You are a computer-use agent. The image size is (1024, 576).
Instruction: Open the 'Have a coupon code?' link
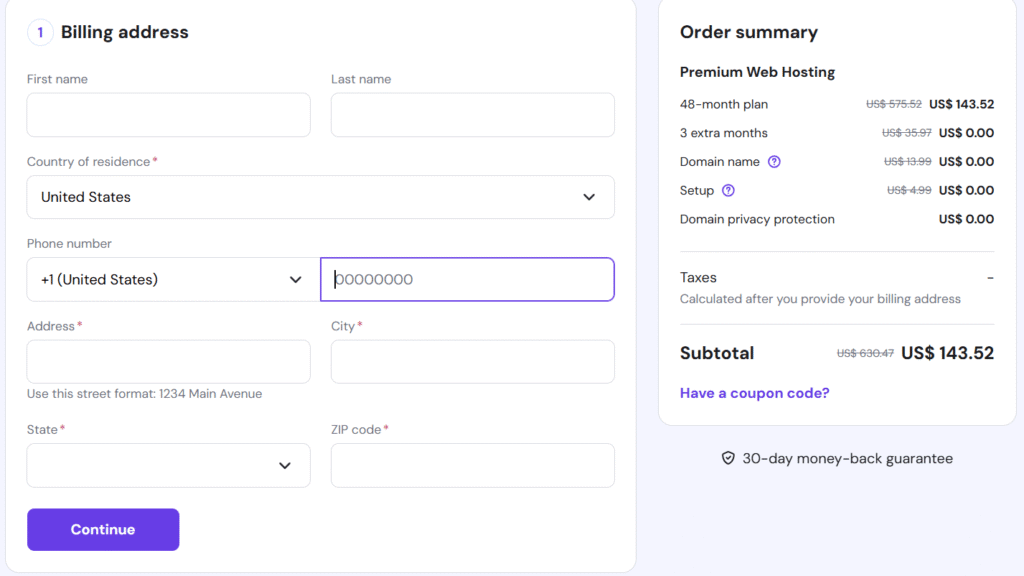(x=754, y=393)
